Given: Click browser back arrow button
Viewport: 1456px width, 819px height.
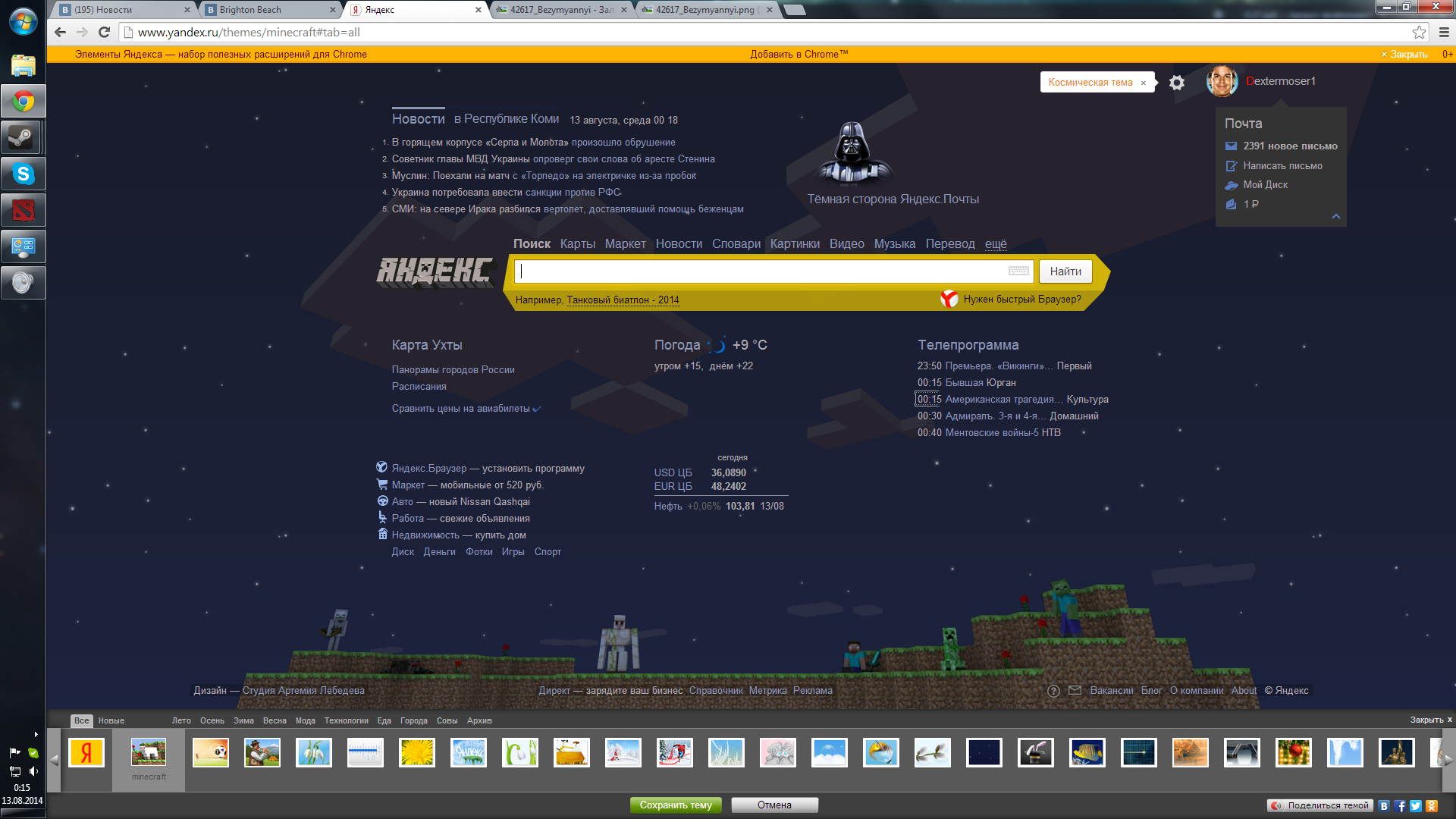Looking at the screenshot, I should click(60, 32).
